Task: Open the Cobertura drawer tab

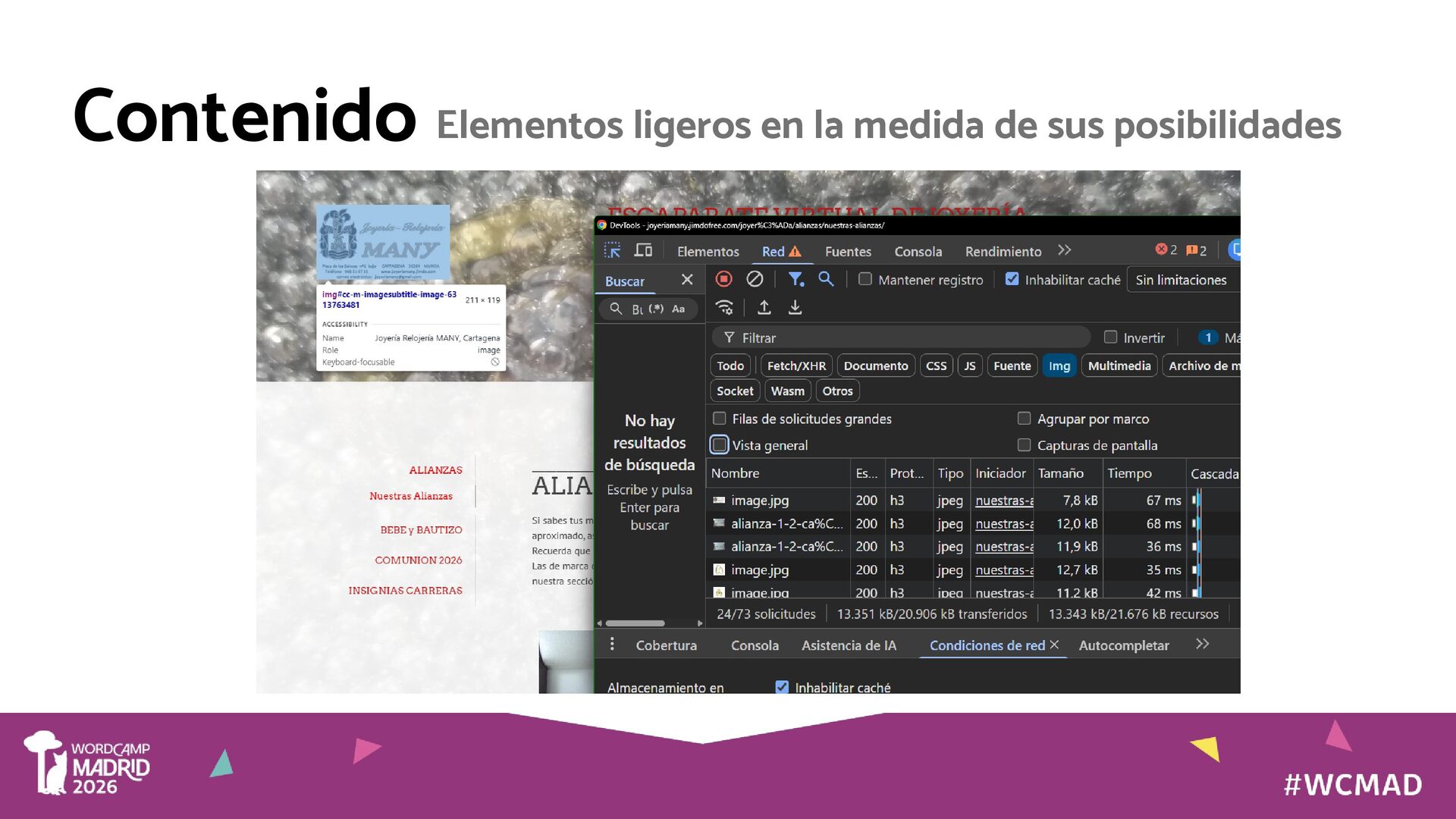Action: click(x=666, y=645)
